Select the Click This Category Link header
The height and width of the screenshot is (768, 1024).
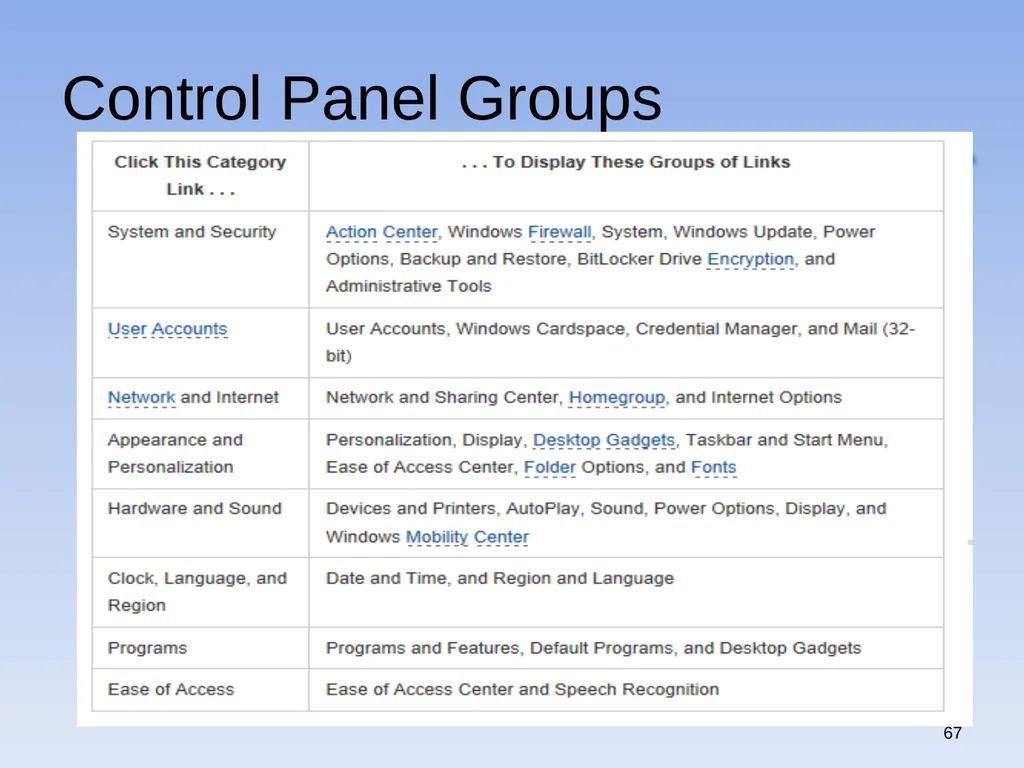pos(200,176)
